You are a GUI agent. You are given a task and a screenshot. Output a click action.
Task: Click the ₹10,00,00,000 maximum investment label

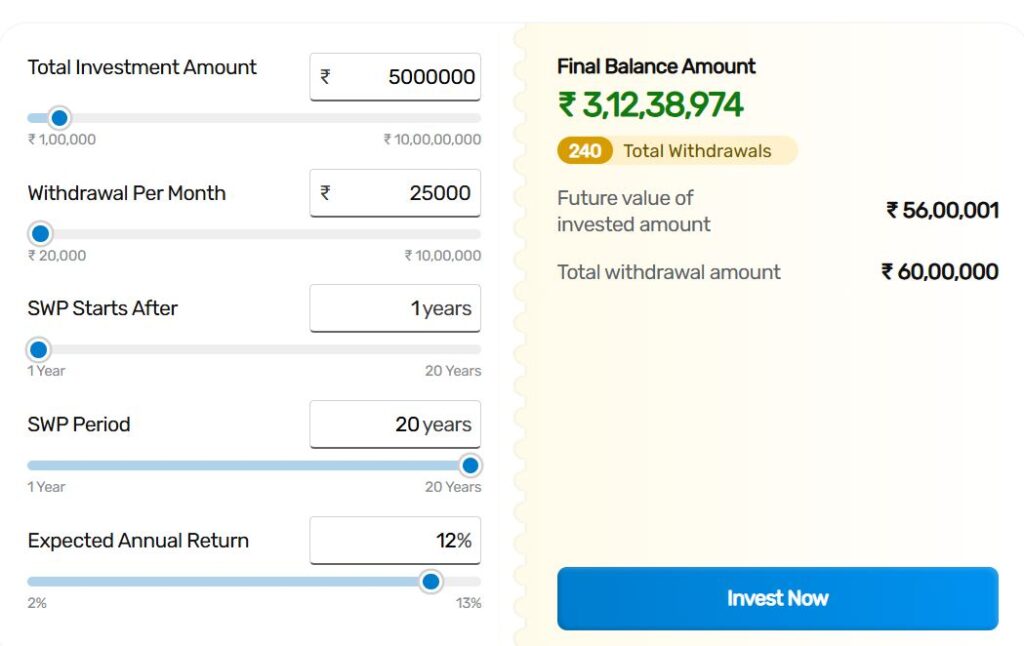[432, 140]
